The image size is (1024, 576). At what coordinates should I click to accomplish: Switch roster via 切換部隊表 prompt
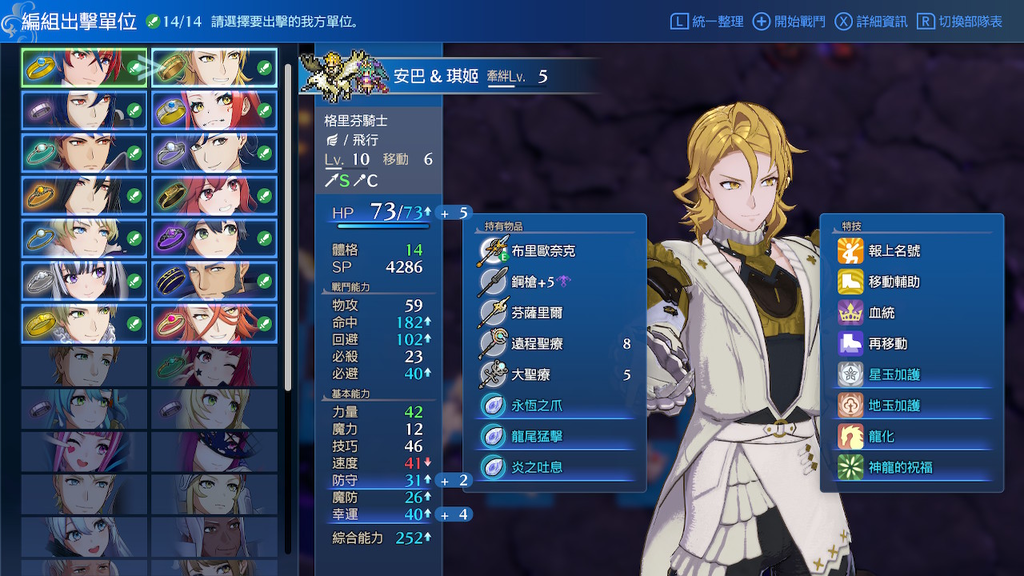coord(959,22)
